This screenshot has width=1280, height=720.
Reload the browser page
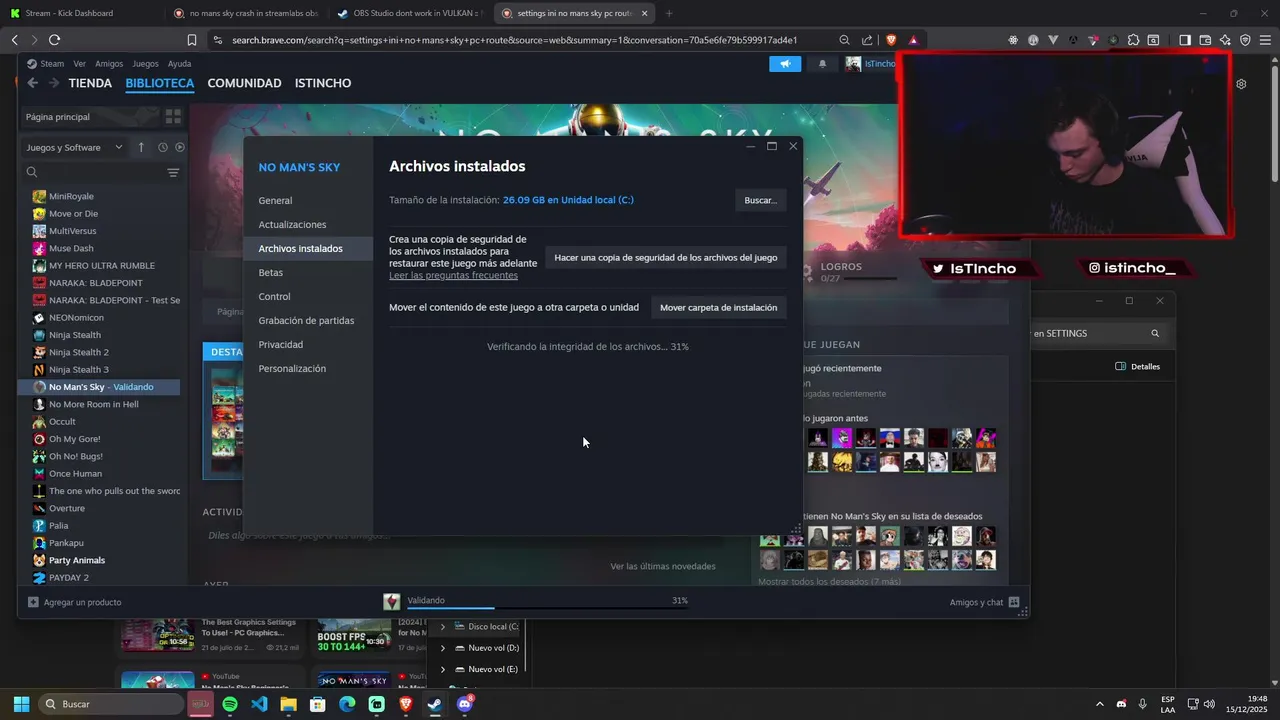[x=54, y=40]
